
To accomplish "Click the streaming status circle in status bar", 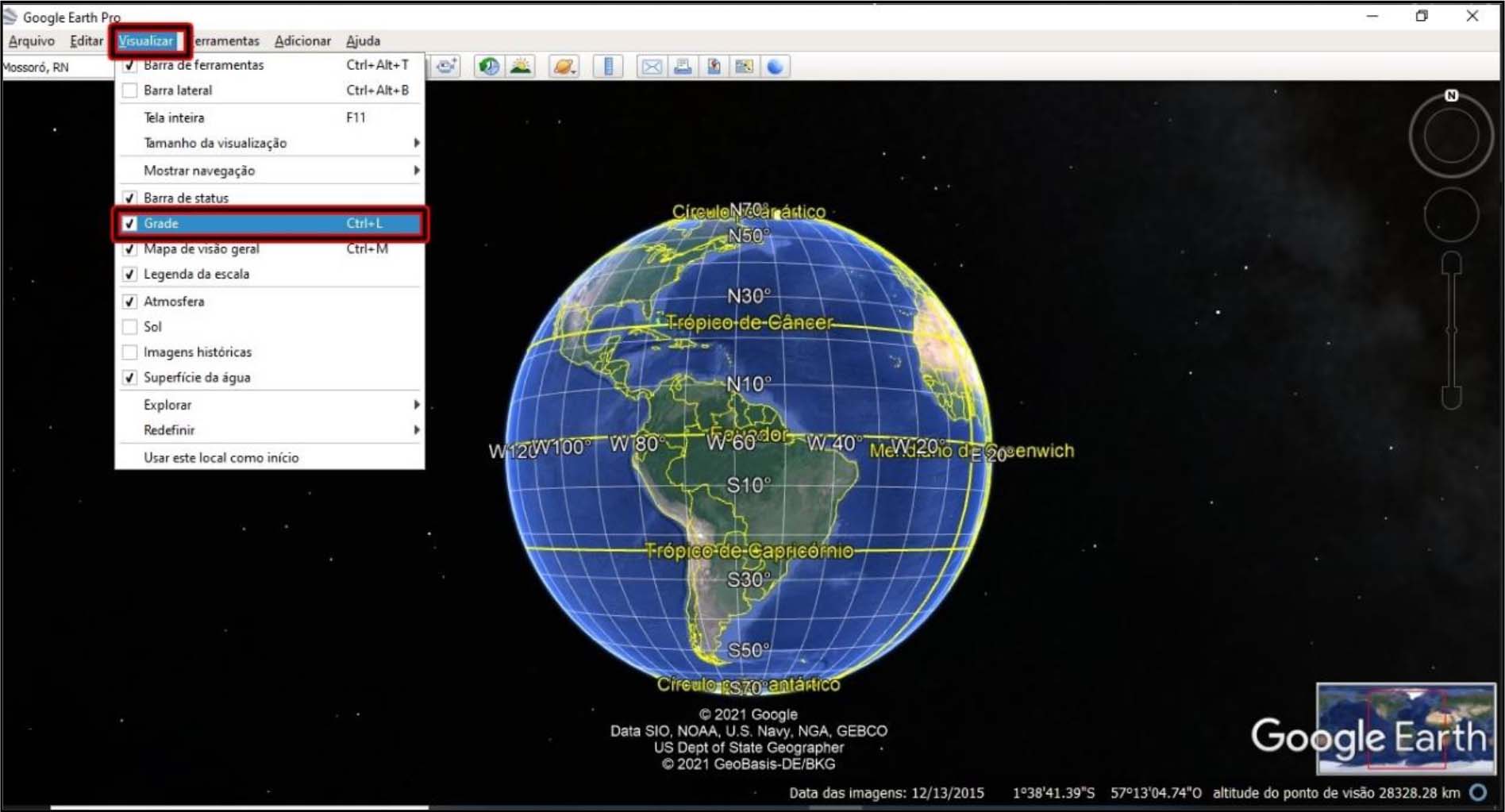I will (x=1478, y=792).
